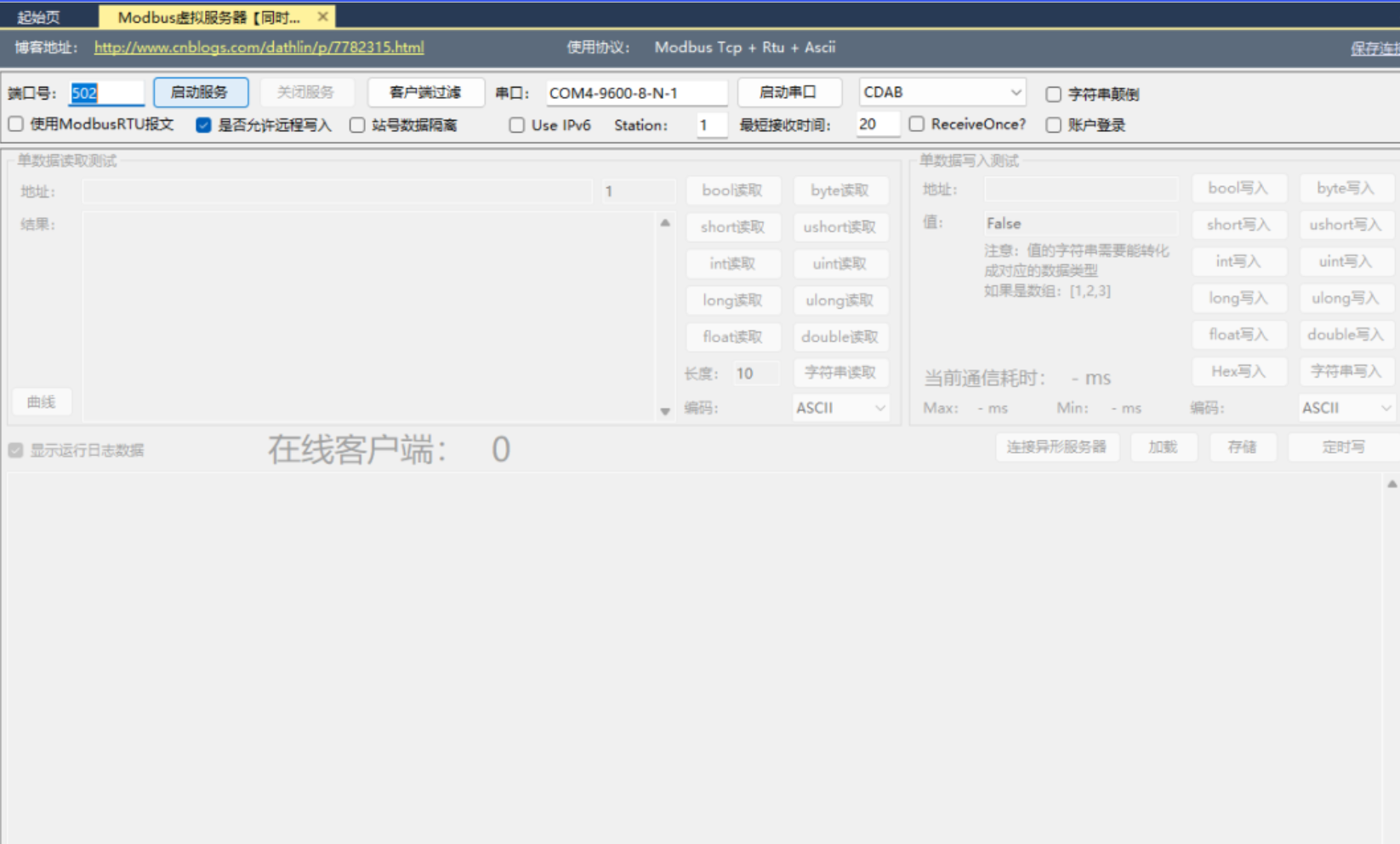Click the 最短接收时间 field showing 20
The image size is (1400, 844).
point(877,124)
